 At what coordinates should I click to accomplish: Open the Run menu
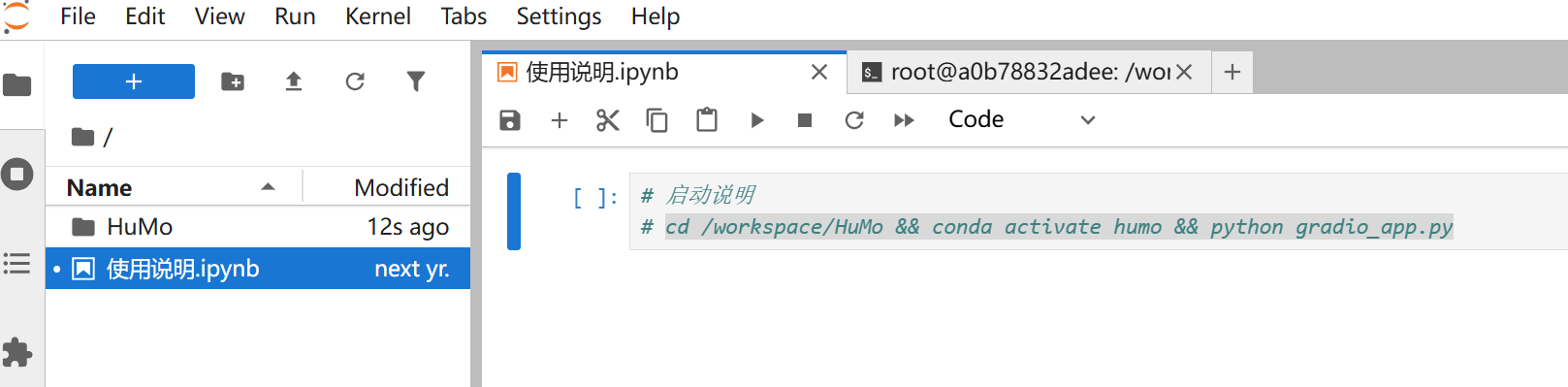(x=295, y=16)
